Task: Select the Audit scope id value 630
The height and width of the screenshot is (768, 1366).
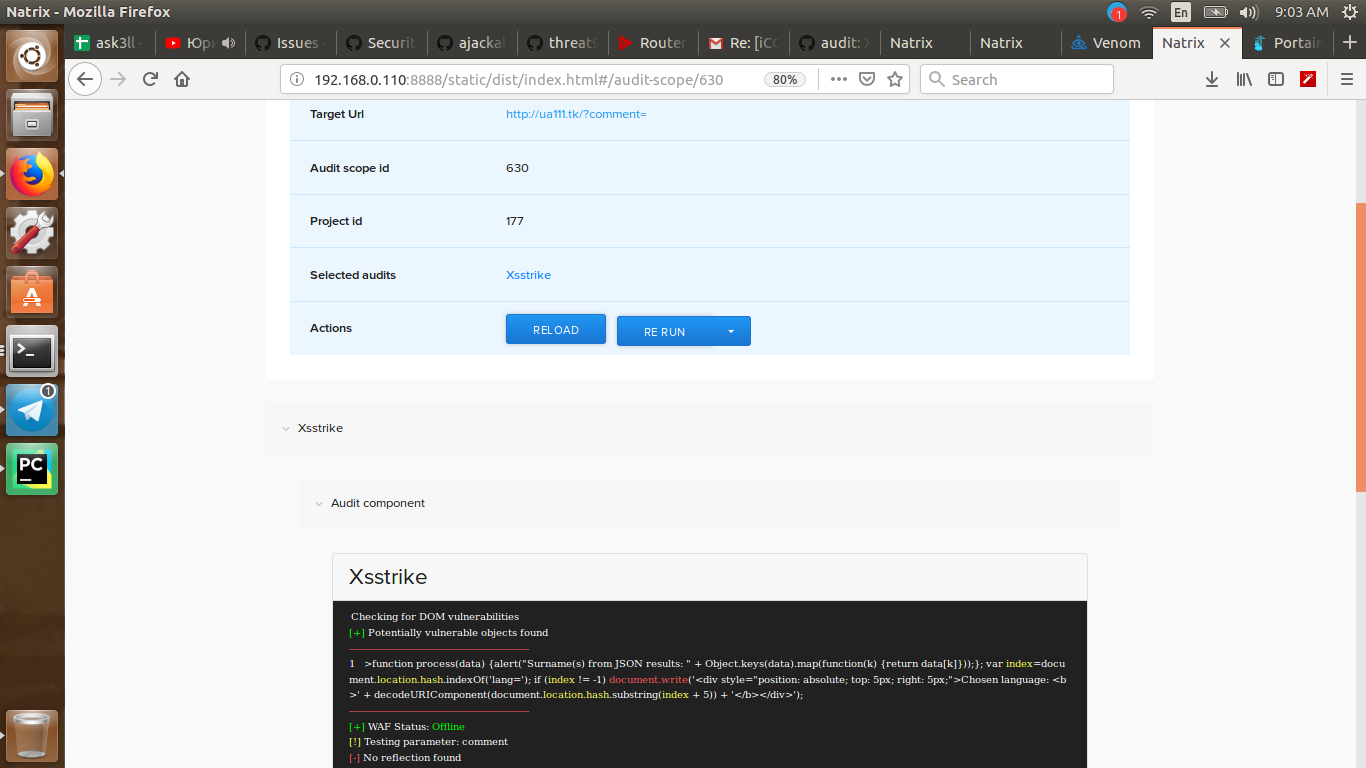Action: pyautogui.click(x=517, y=168)
